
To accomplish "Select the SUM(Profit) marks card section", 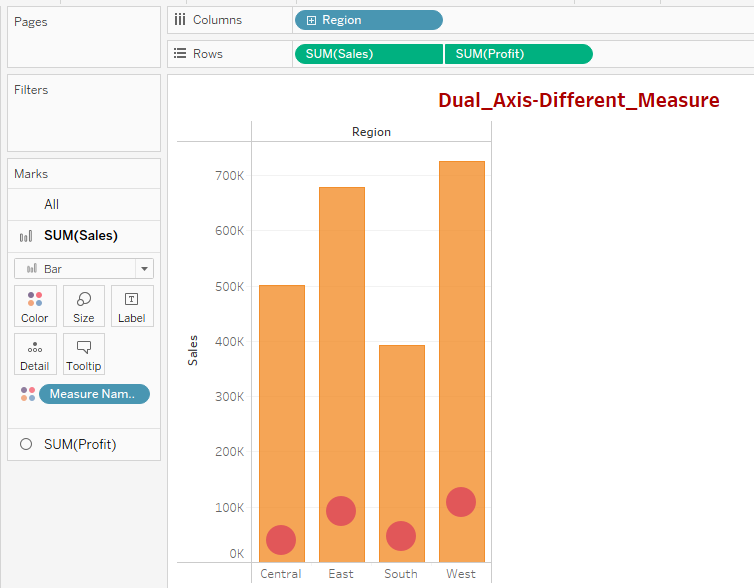I will [x=80, y=444].
